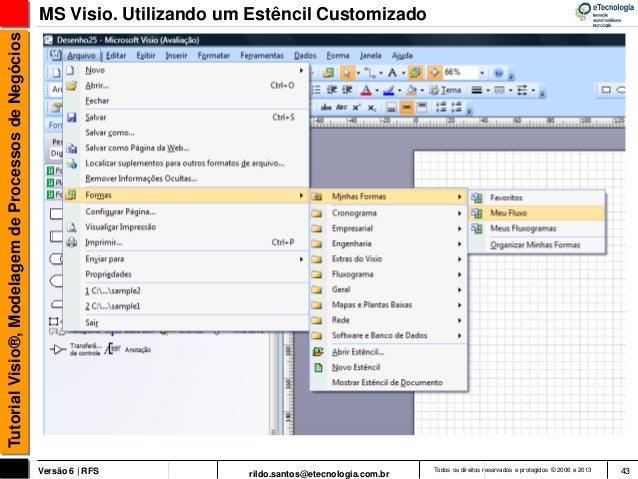Open the fill color dropdown arrow
The width and height of the screenshot is (638, 479).
(x=422, y=91)
